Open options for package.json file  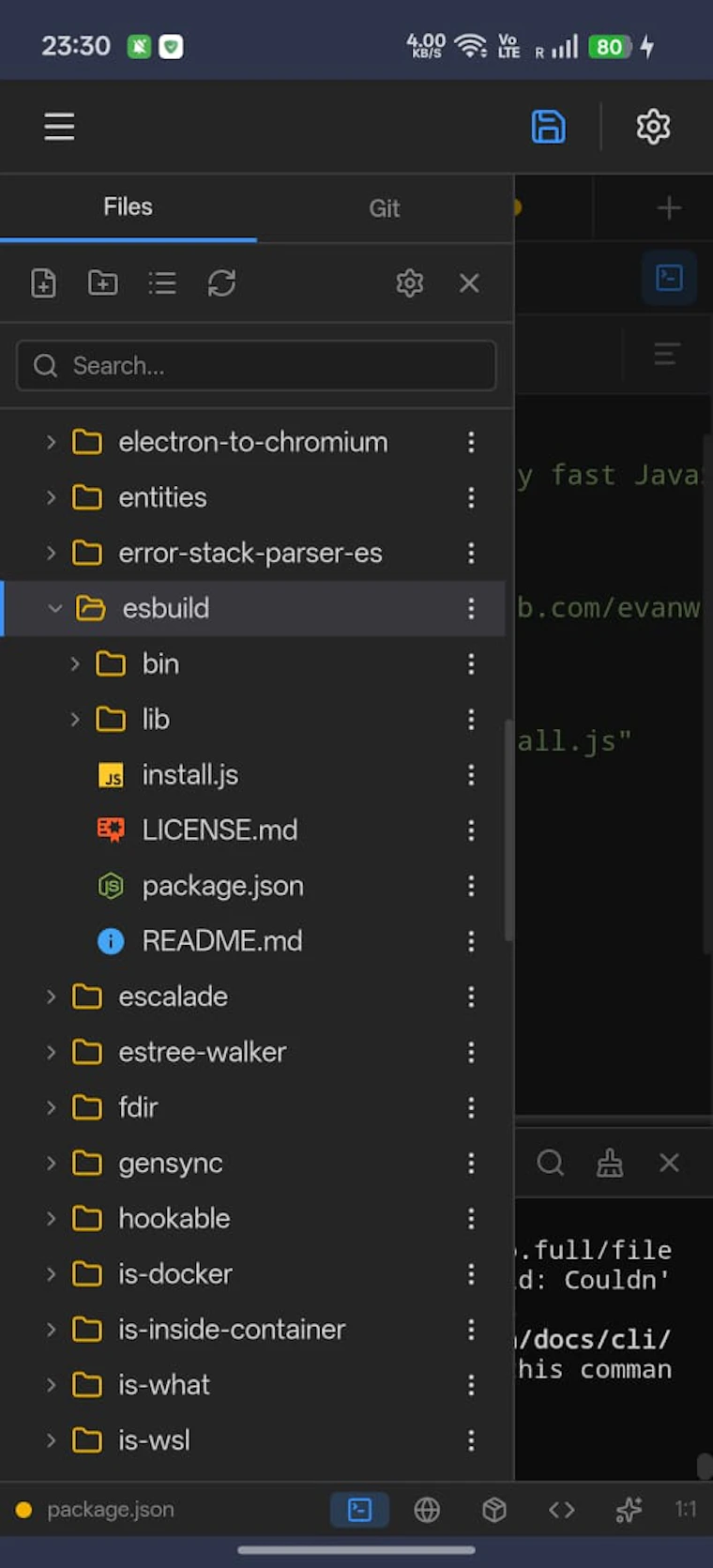[x=471, y=886]
